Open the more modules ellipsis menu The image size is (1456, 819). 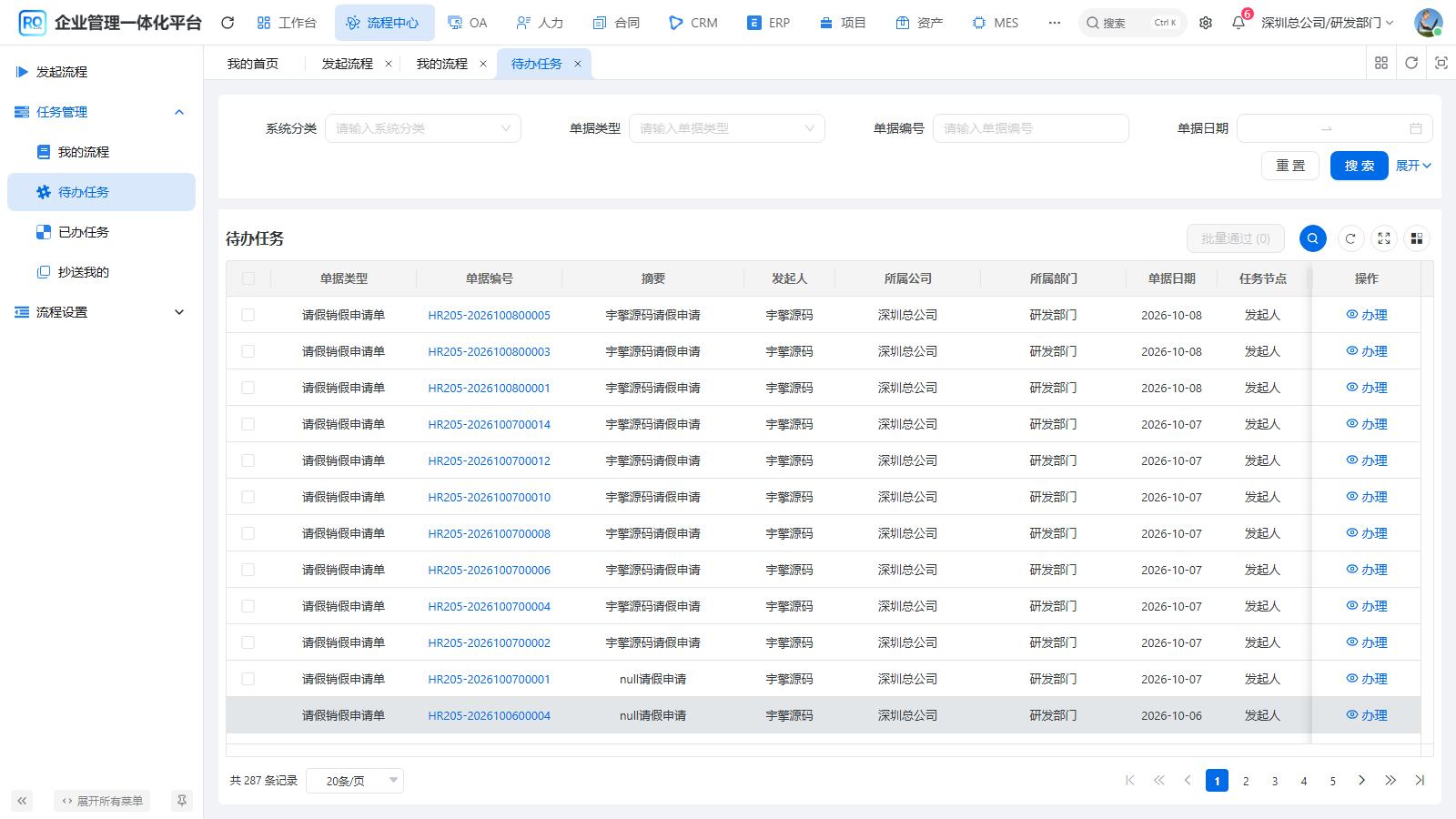coord(1055,23)
